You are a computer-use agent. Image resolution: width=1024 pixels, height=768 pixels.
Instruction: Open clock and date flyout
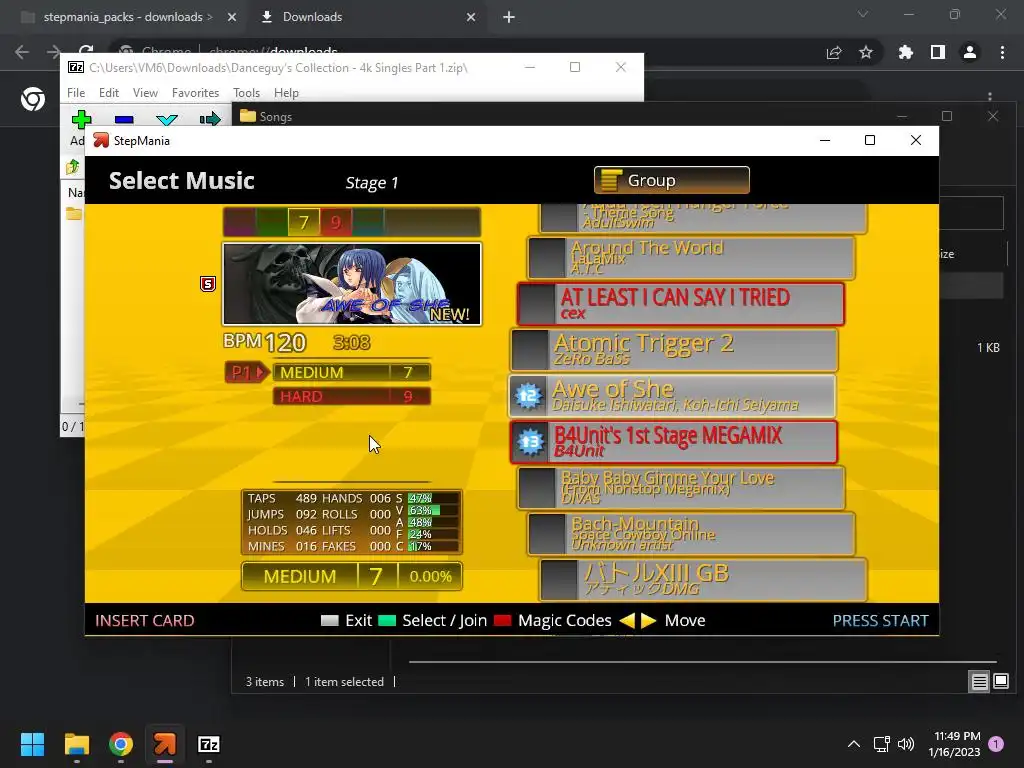(x=954, y=744)
